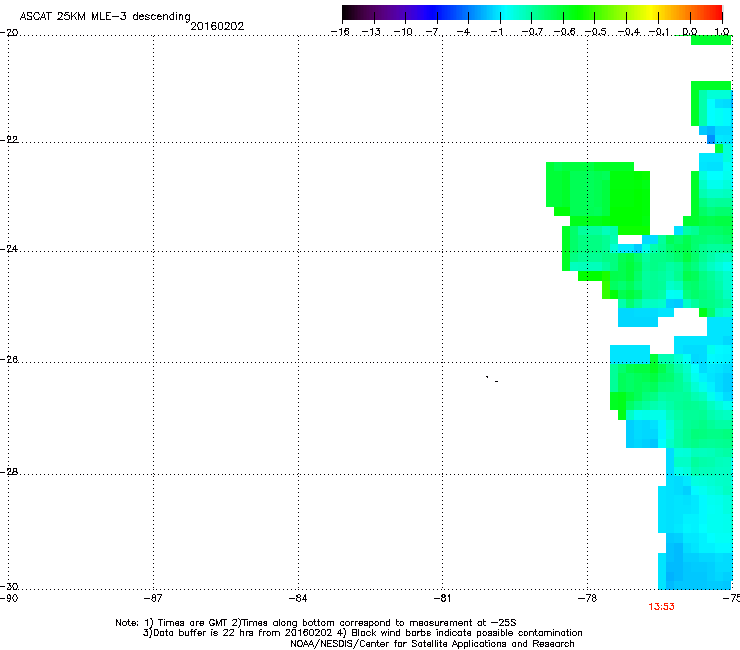The image size is (740, 650).
Task: Click the latitude label -28
Action: [9, 472]
